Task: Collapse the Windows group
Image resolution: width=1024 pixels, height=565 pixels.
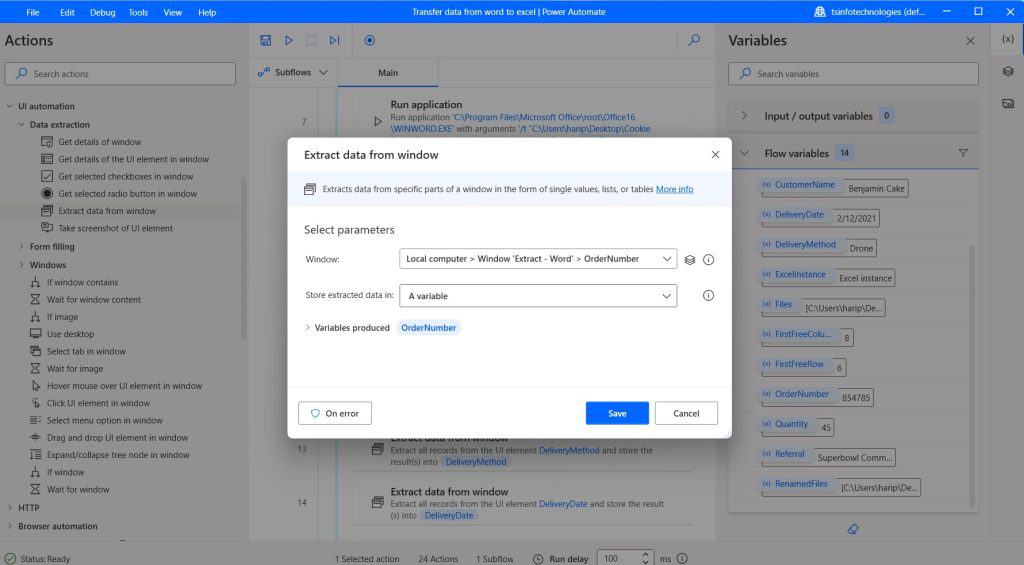Action: (22, 265)
